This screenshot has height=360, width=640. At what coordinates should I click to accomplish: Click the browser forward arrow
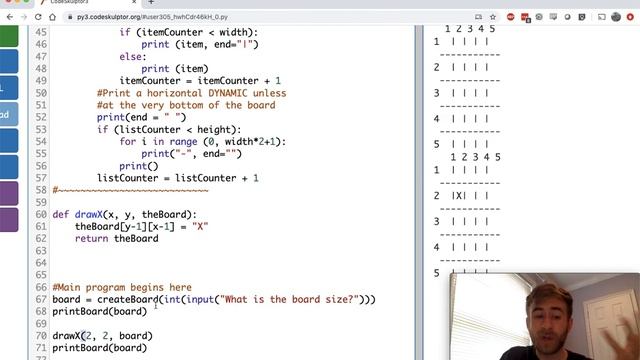[24, 17]
